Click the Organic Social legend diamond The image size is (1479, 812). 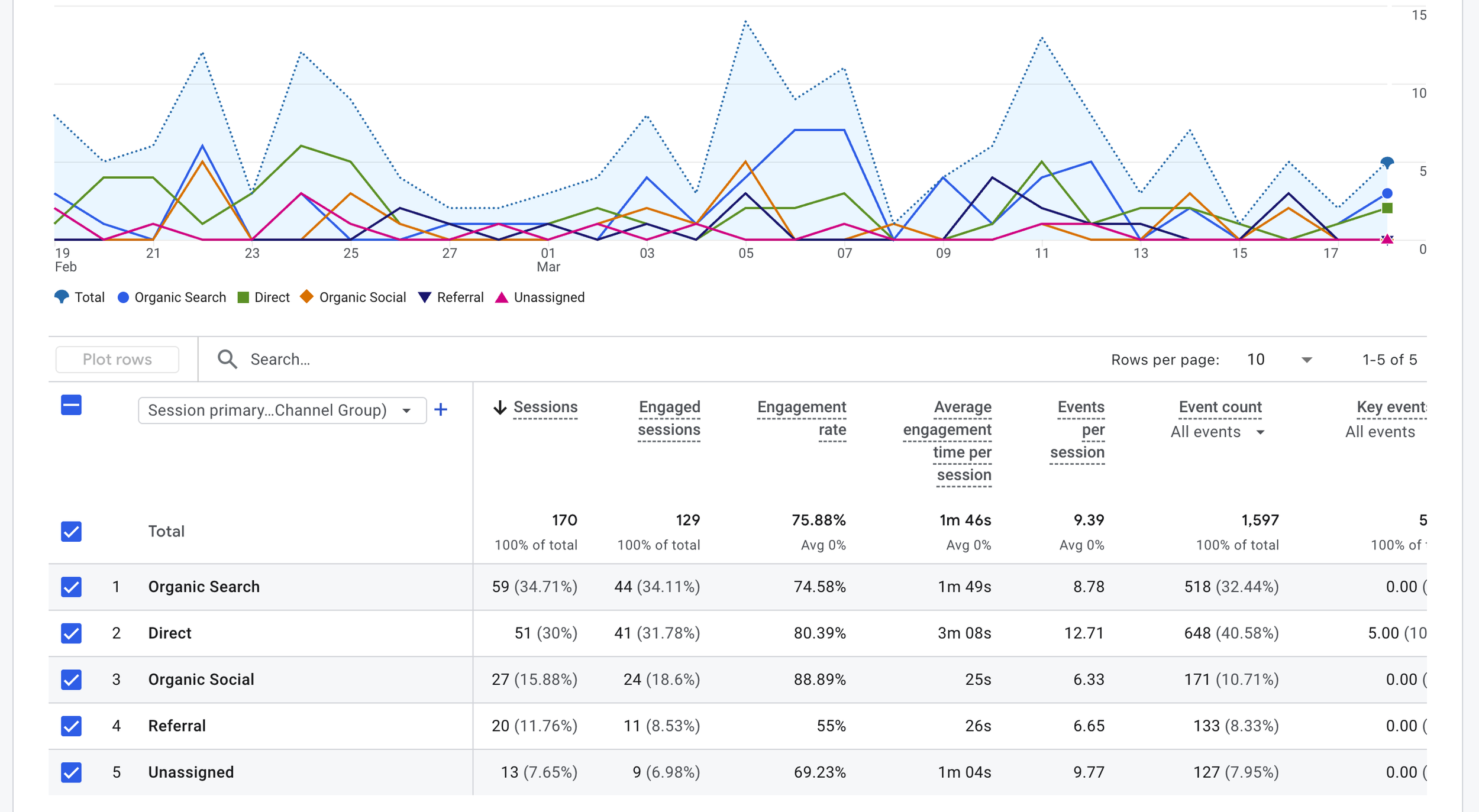click(x=306, y=297)
